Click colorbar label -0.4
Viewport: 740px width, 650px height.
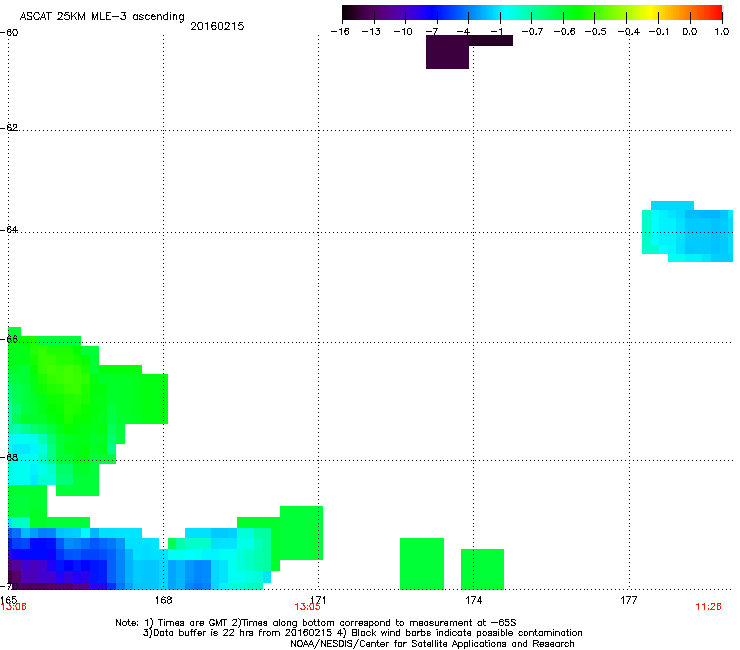tap(629, 32)
